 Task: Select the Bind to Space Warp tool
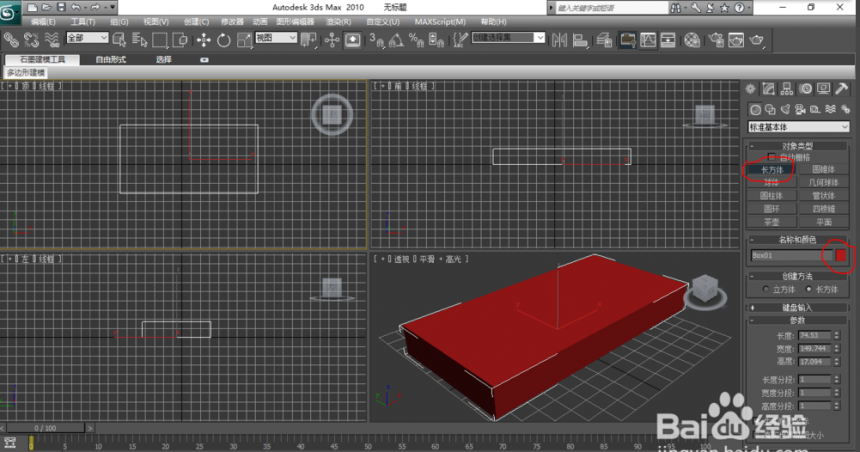(x=52, y=39)
